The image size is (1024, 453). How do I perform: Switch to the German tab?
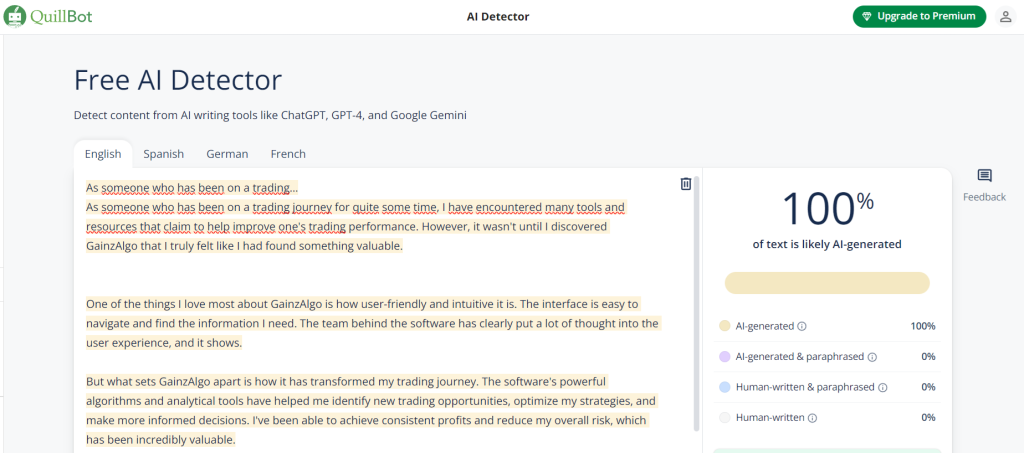[227, 154]
